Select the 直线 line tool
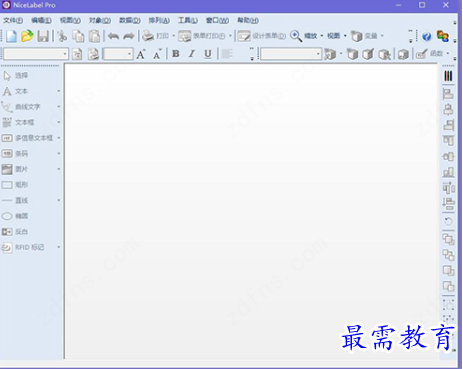Screen dimensions: 463x369 (x=15, y=200)
